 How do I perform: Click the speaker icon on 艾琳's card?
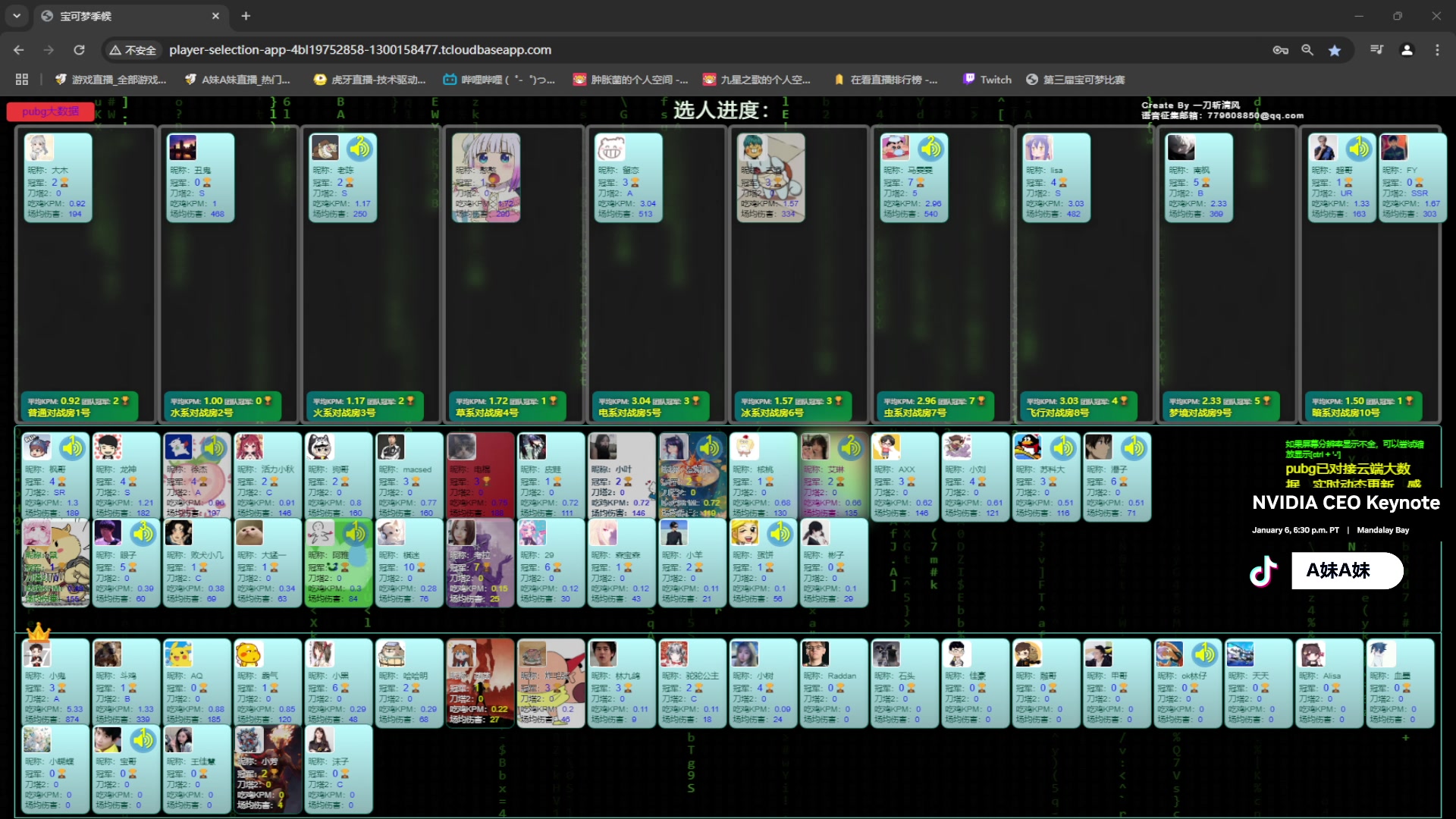click(x=851, y=448)
